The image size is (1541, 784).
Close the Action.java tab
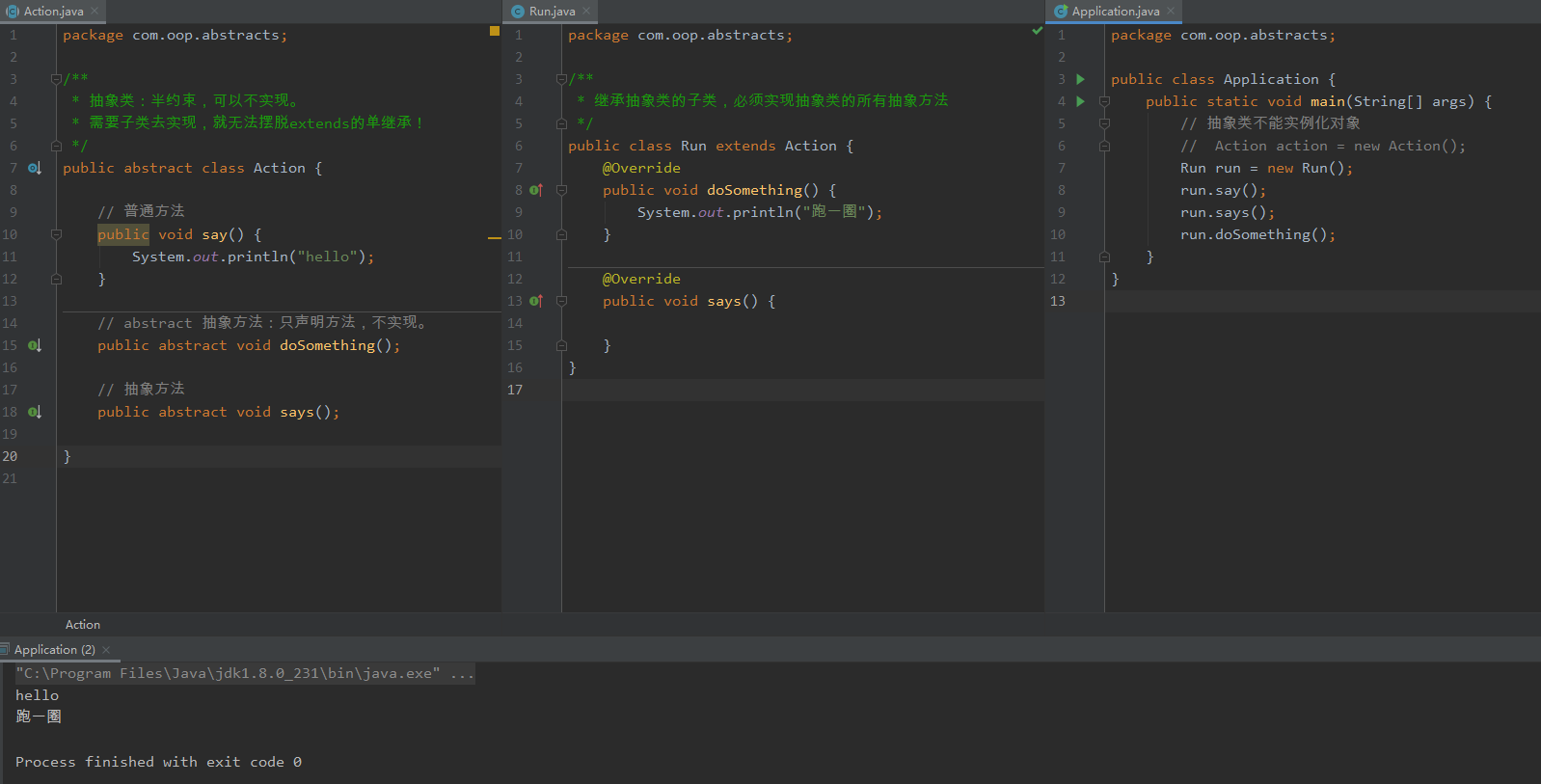coord(95,12)
